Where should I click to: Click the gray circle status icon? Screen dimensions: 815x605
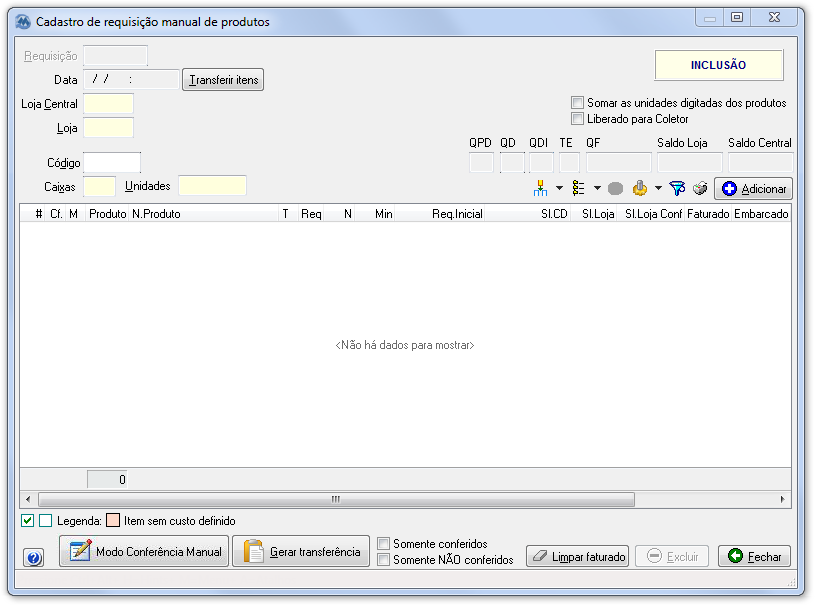tap(615, 189)
